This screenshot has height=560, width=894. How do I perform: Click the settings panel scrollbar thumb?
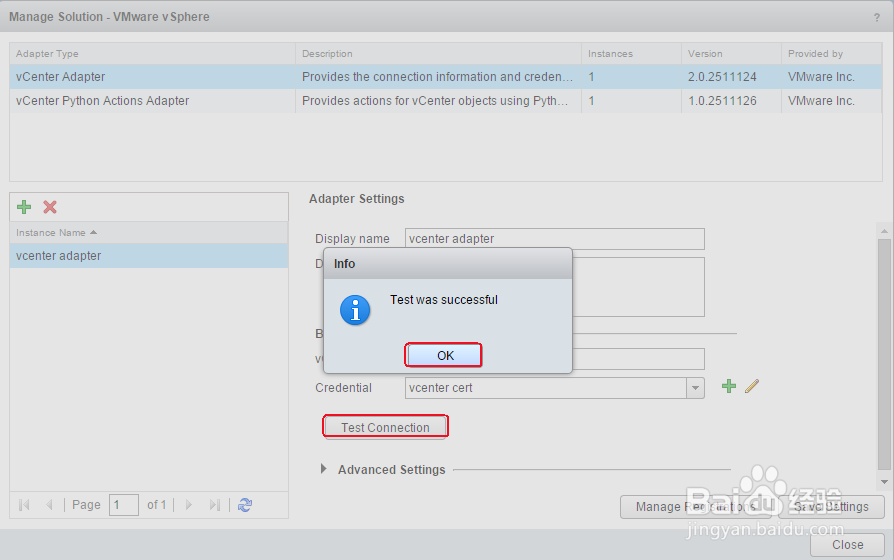click(884, 354)
